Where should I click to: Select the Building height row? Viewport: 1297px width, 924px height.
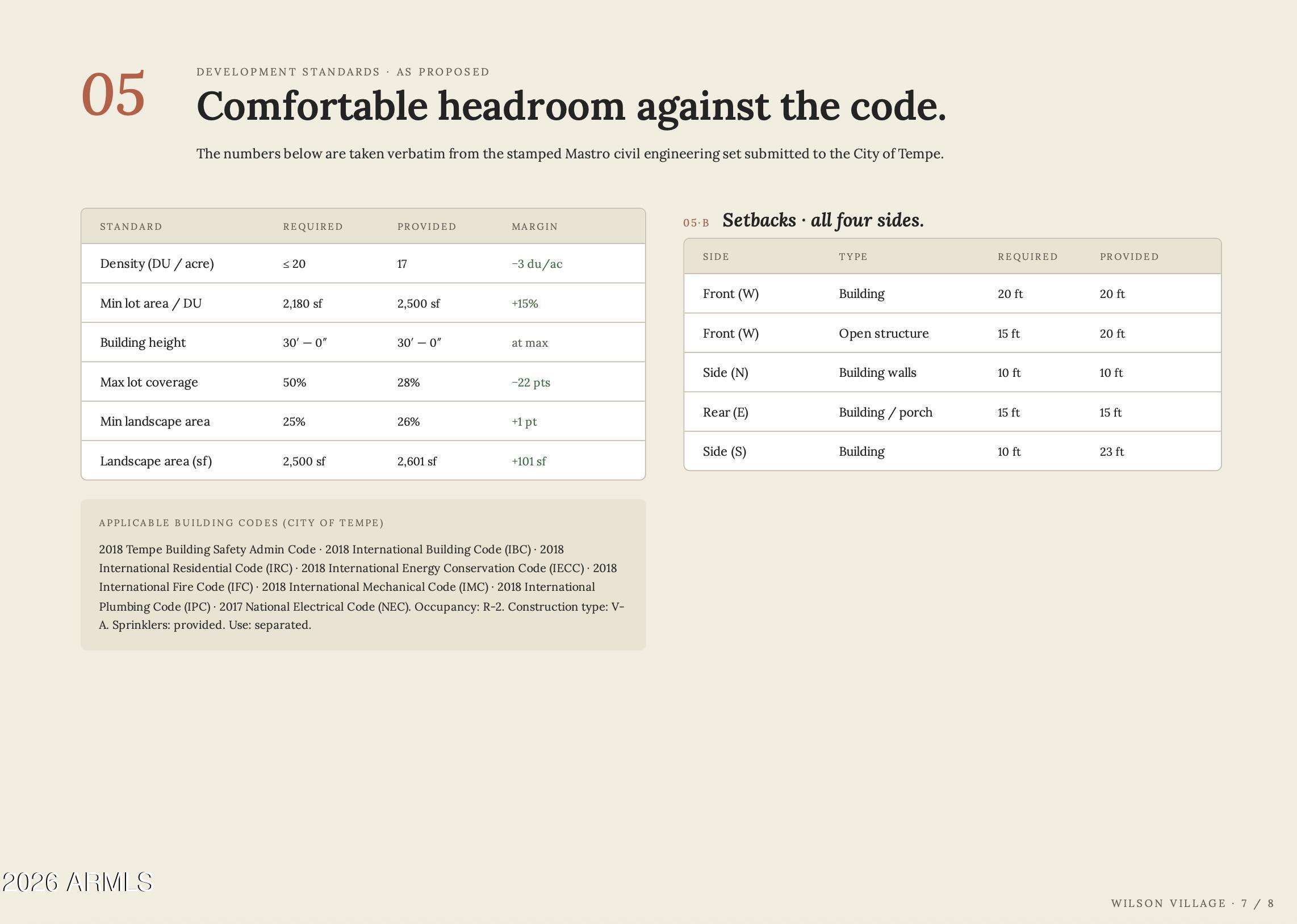coord(363,342)
